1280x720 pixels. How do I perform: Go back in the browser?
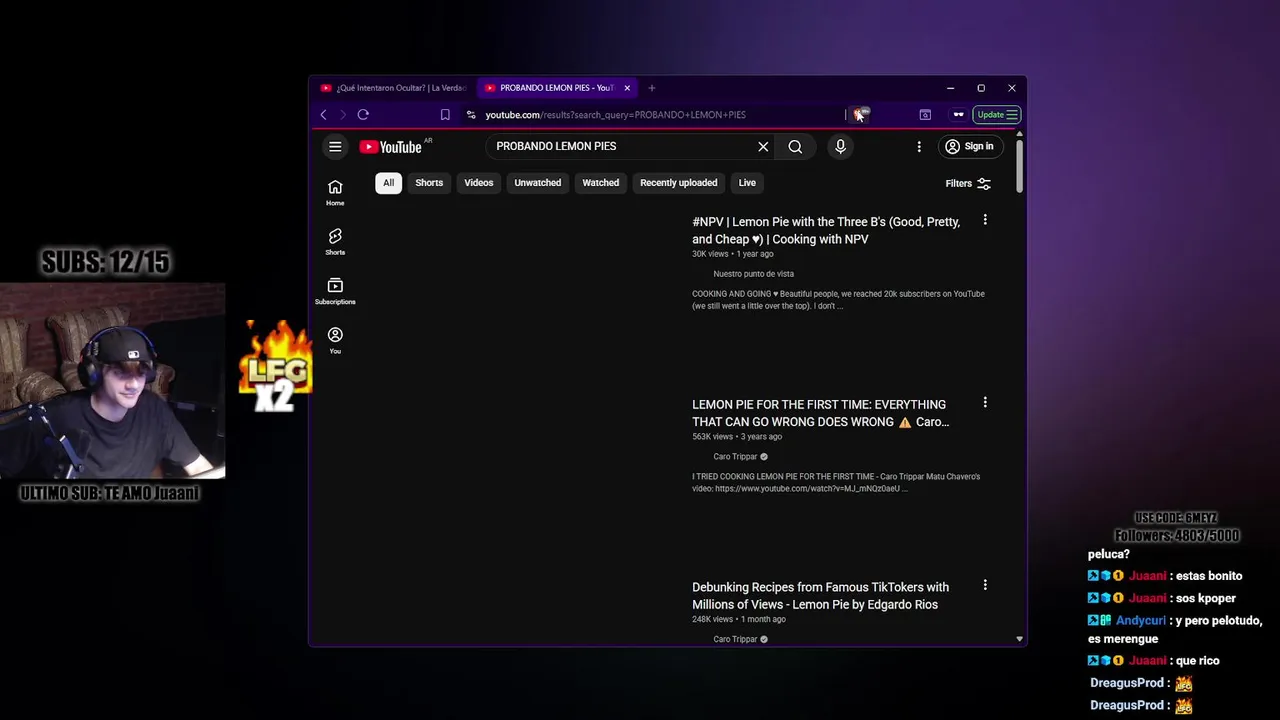(323, 115)
